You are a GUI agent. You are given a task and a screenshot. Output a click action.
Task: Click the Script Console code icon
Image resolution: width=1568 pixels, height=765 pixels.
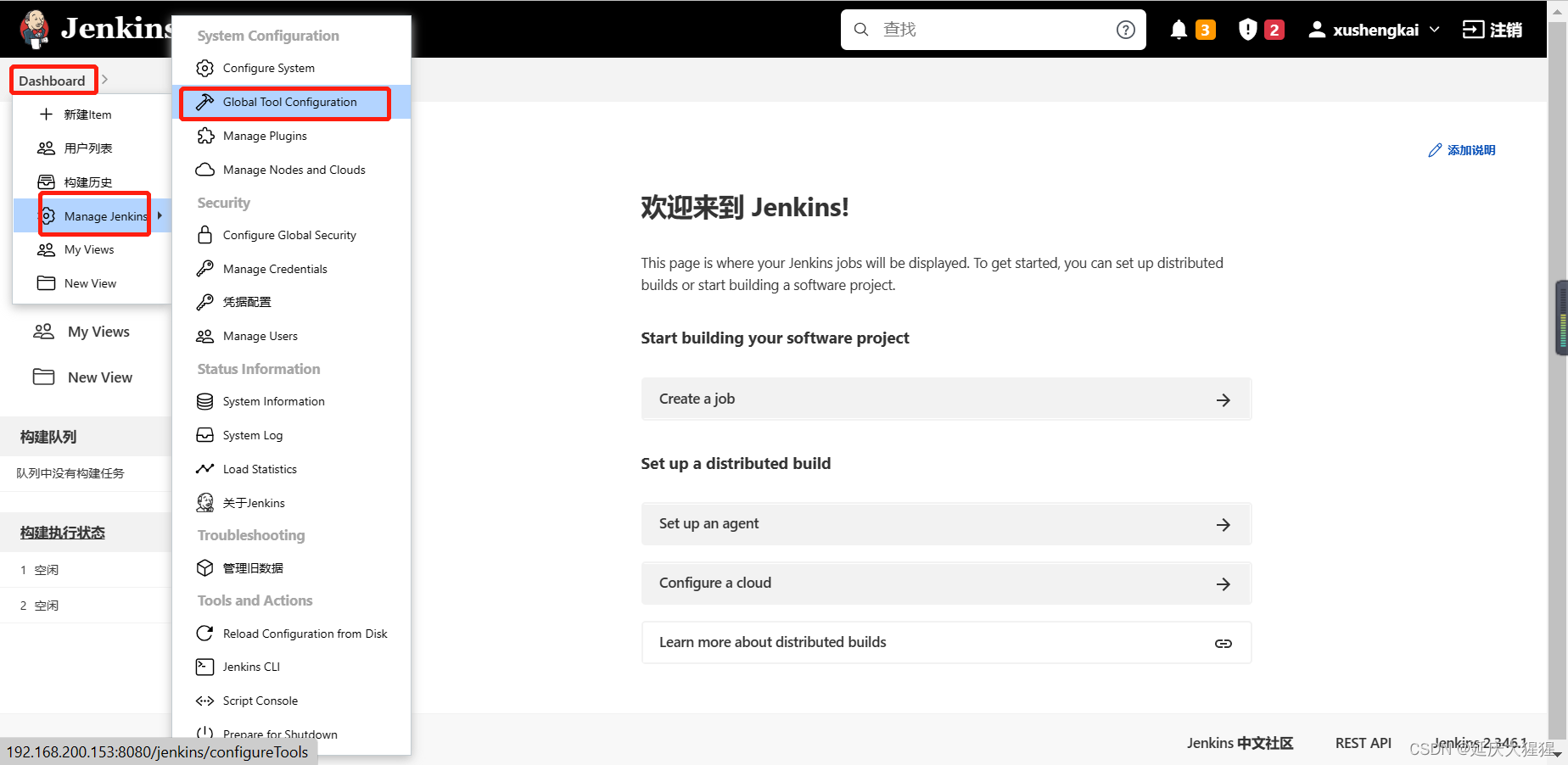(204, 701)
